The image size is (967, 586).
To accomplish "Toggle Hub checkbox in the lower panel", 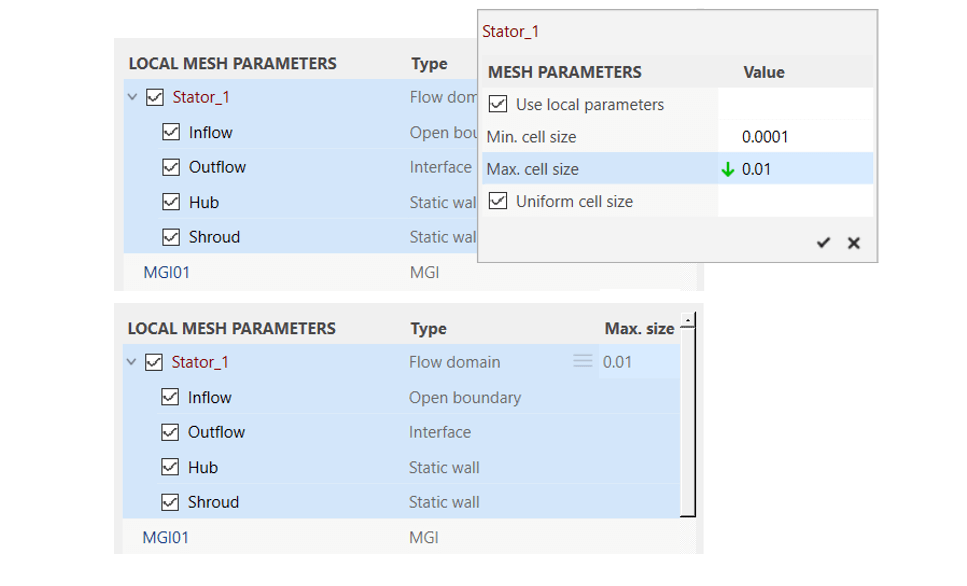I will pyautogui.click(x=170, y=467).
